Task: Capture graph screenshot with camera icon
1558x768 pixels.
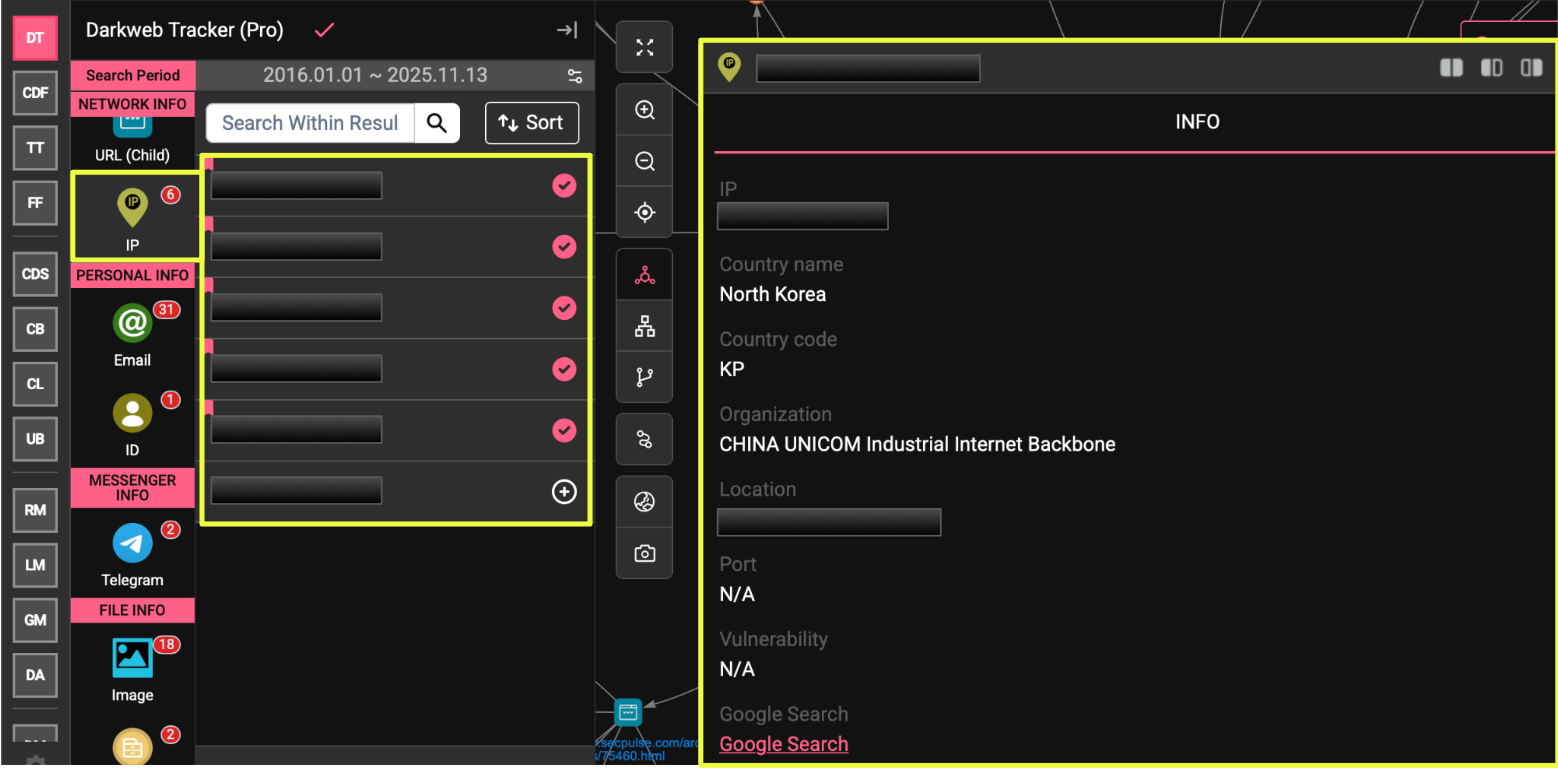Action: coord(645,553)
